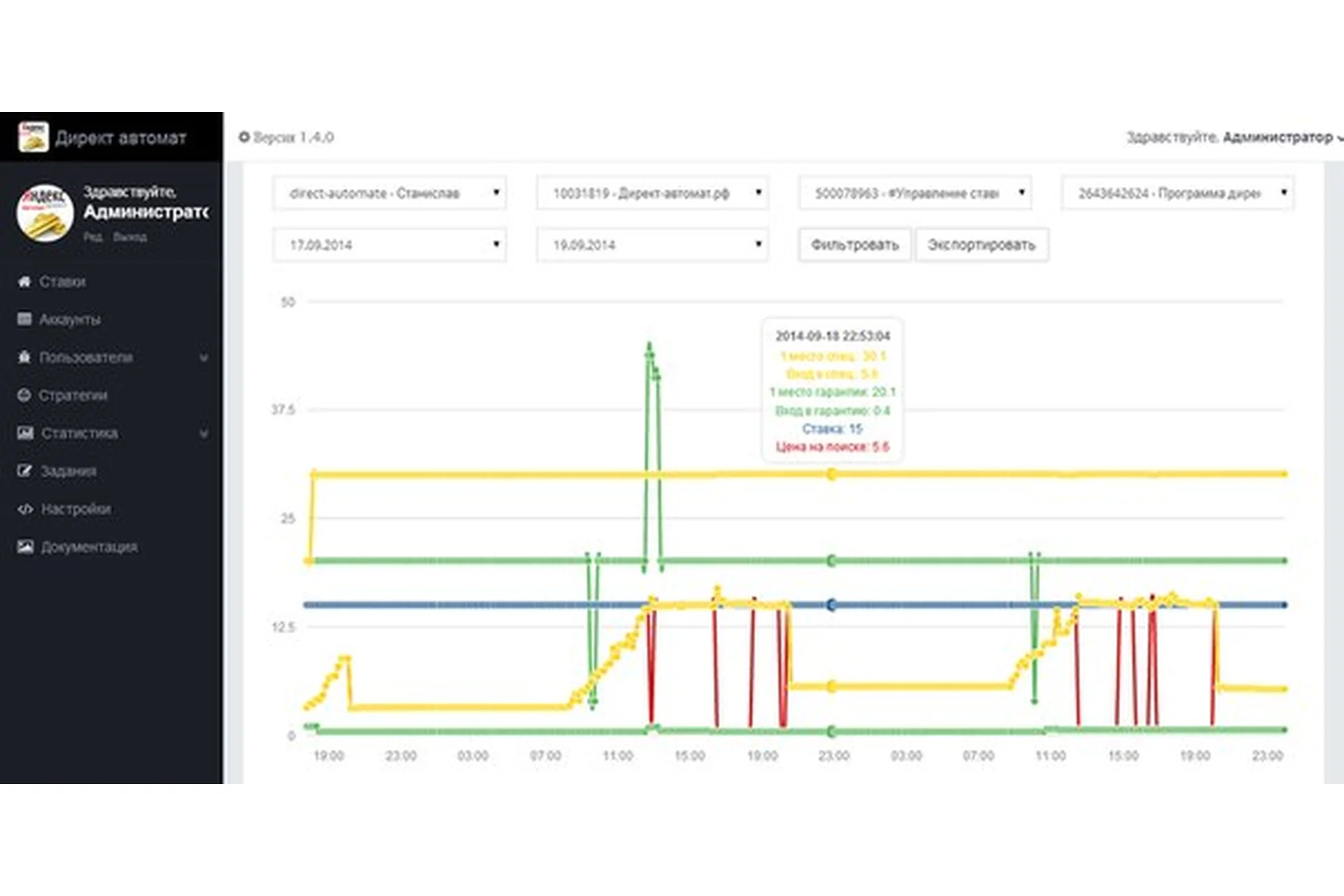Click the Директ автомат logo icon
Viewport: 1344px width, 896px height.
(33, 136)
